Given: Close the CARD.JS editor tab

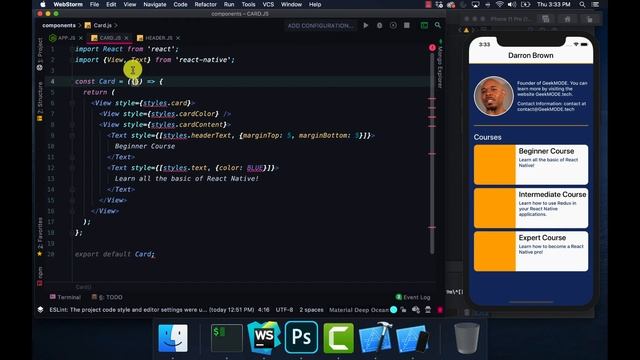Looking at the screenshot, I should pos(126,38).
